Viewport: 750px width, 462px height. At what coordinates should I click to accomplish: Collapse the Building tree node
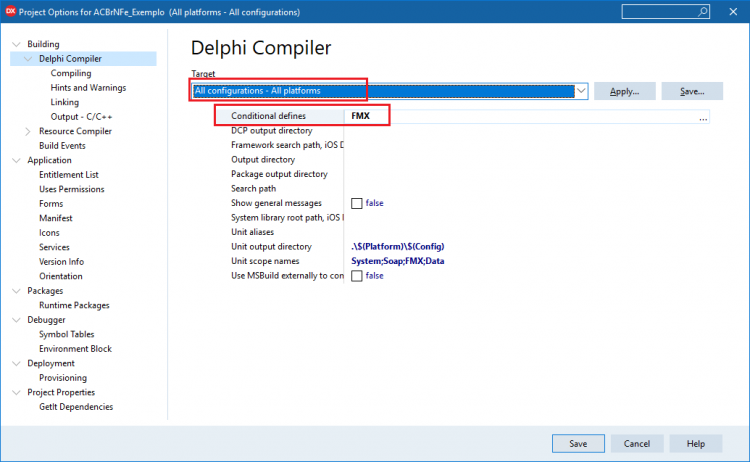tap(16, 44)
